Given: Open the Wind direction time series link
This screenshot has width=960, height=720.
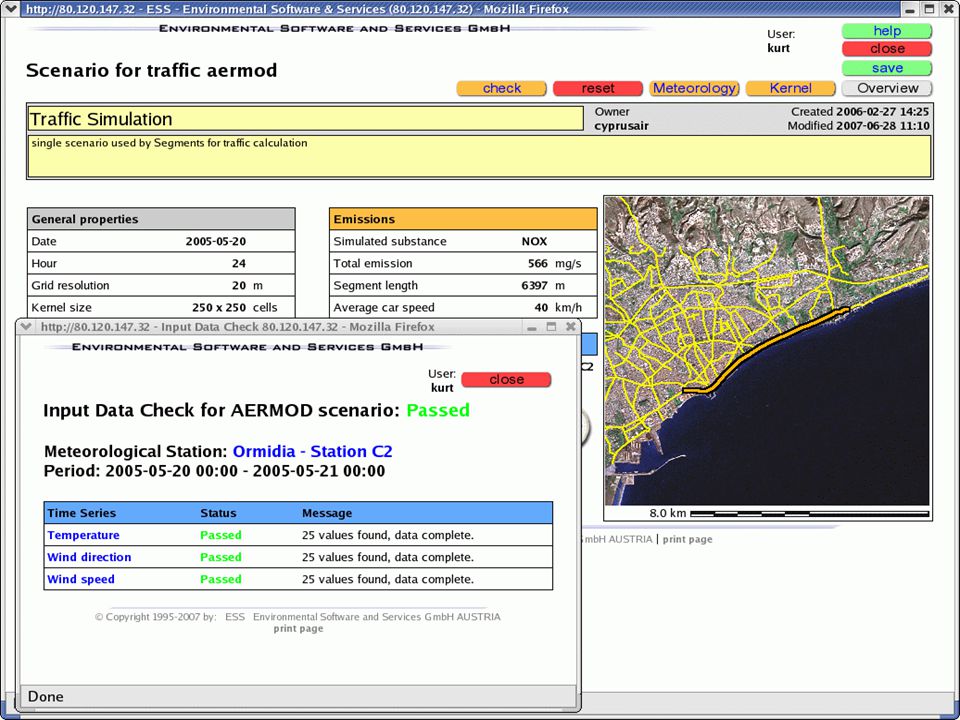Looking at the screenshot, I should (x=89, y=557).
